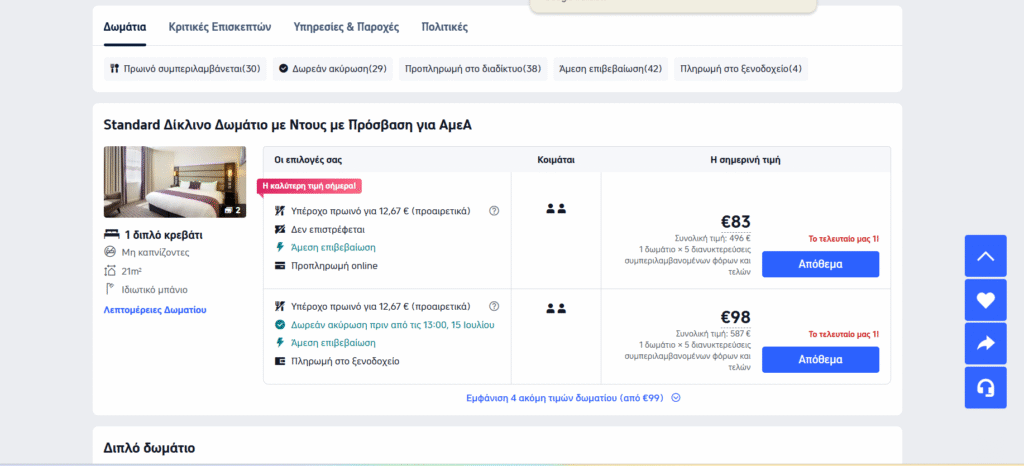
Task: Click the photo count icon on room image
Action: (x=231, y=210)
